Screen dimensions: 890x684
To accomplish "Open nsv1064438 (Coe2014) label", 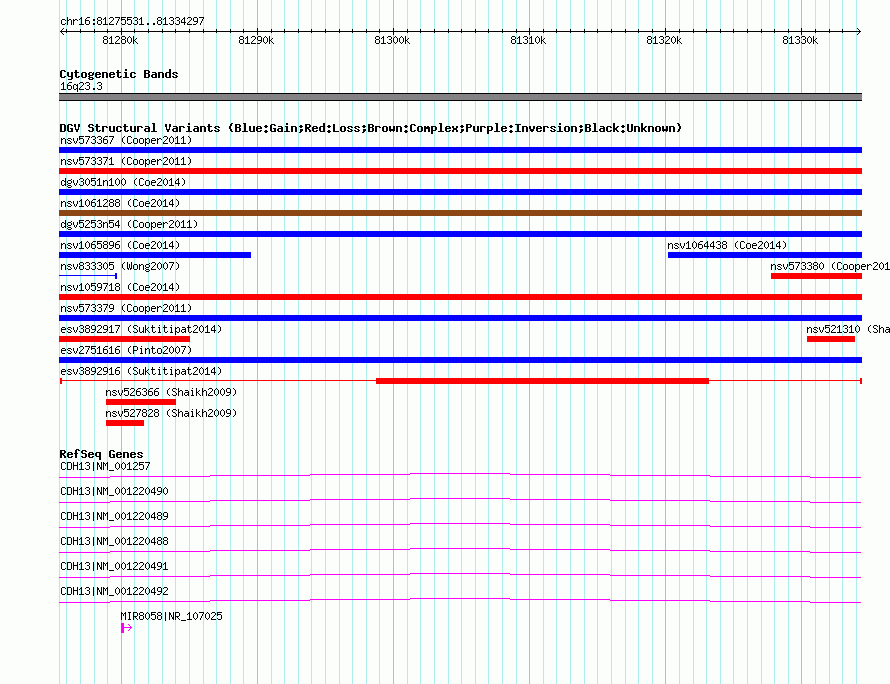I will (x=727, y=245).
